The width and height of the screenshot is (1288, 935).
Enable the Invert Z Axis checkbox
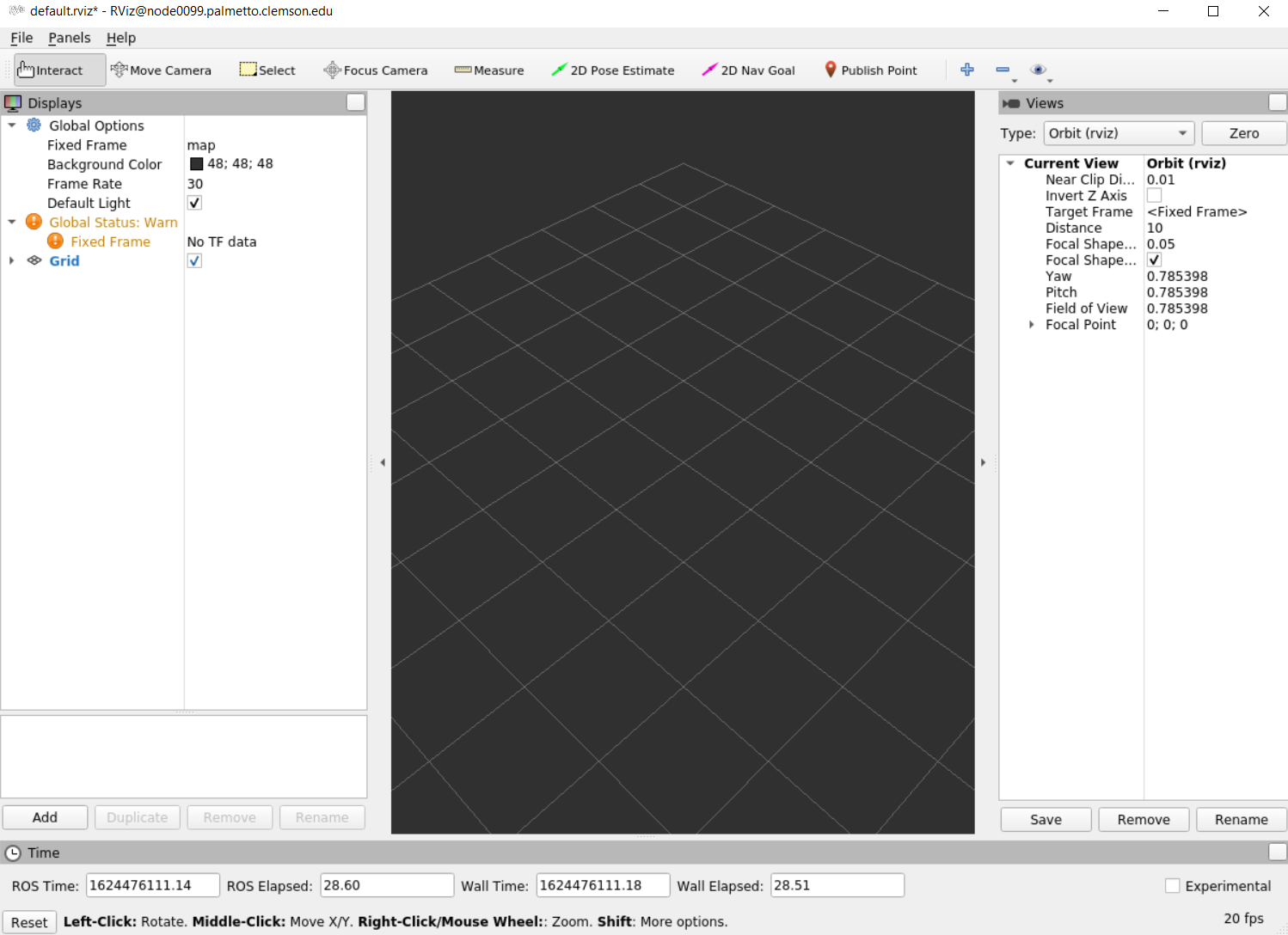click(x=1154, y=195)
